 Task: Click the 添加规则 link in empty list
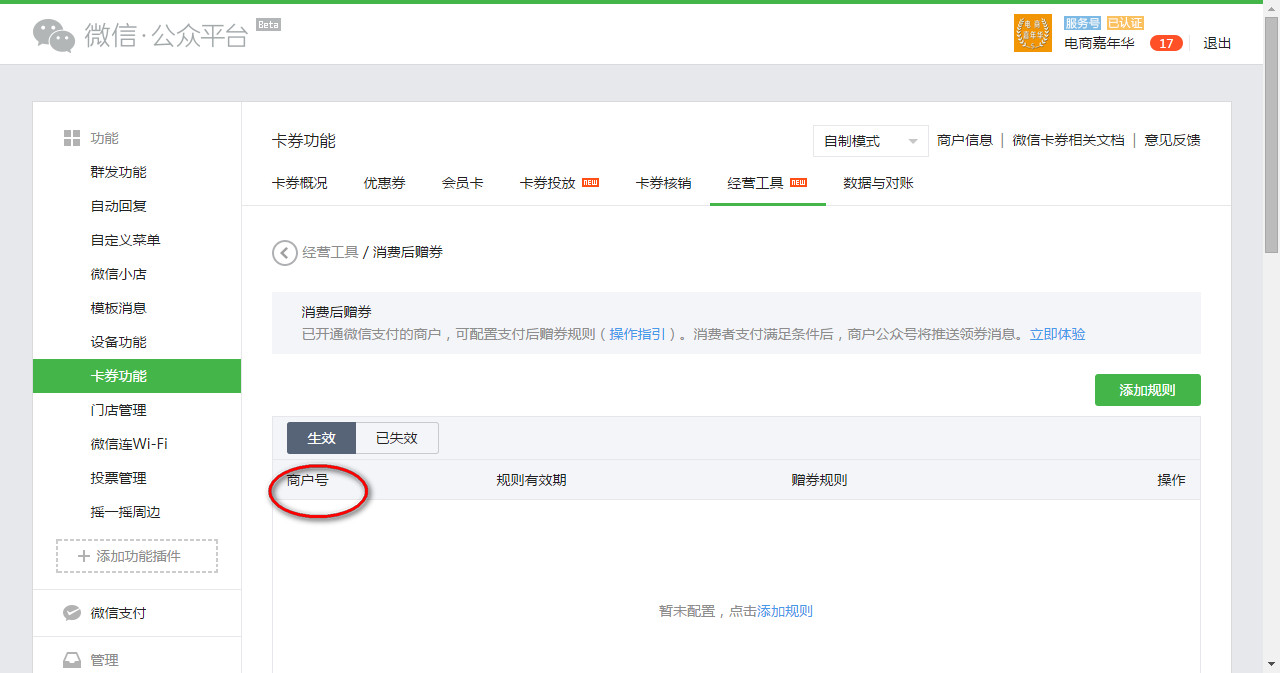785,611
